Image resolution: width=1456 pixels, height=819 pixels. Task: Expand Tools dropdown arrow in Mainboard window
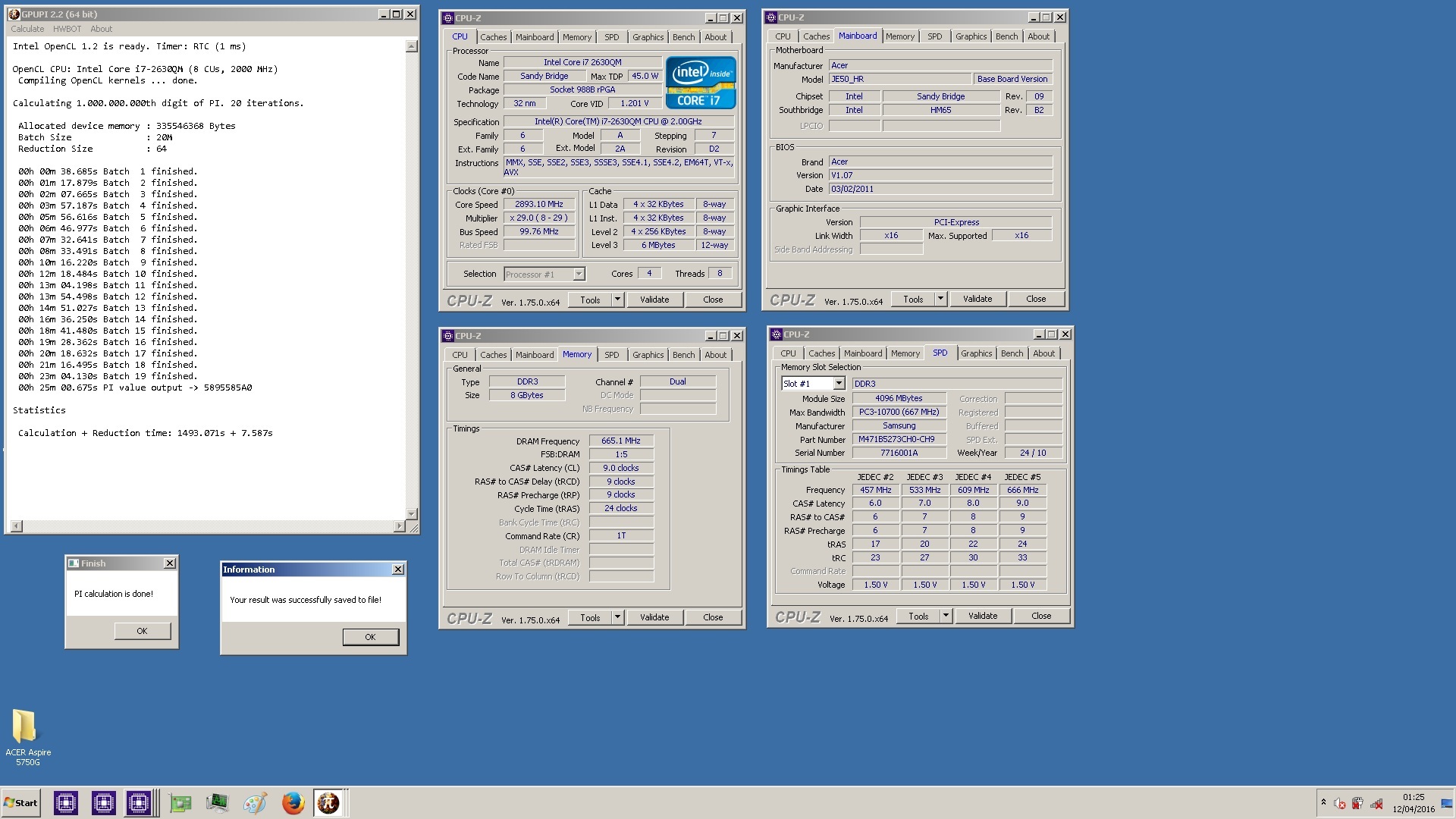coord(940,299)
